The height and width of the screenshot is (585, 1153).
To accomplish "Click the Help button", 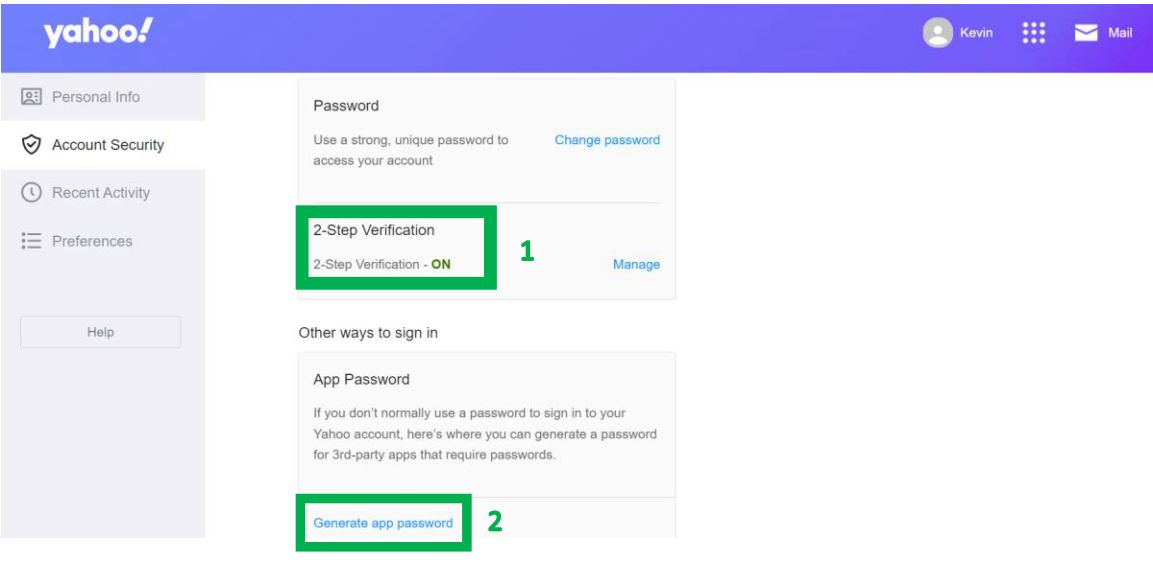I will (101, 332).
